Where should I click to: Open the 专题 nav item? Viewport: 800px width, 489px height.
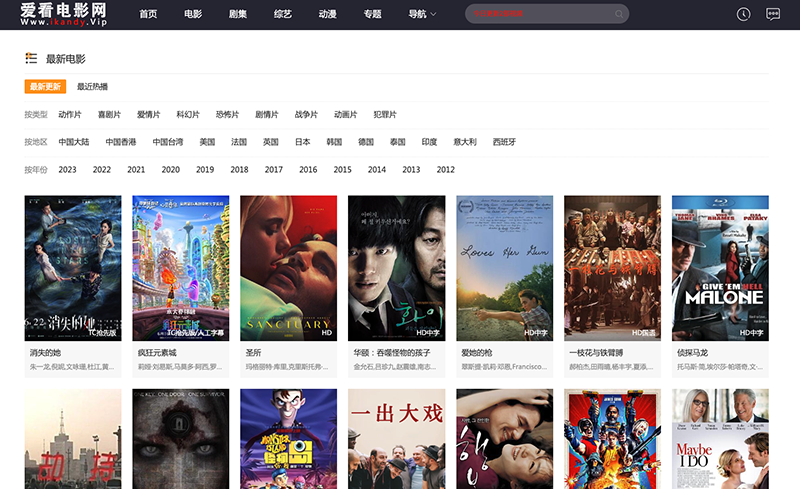coord(372,14)
